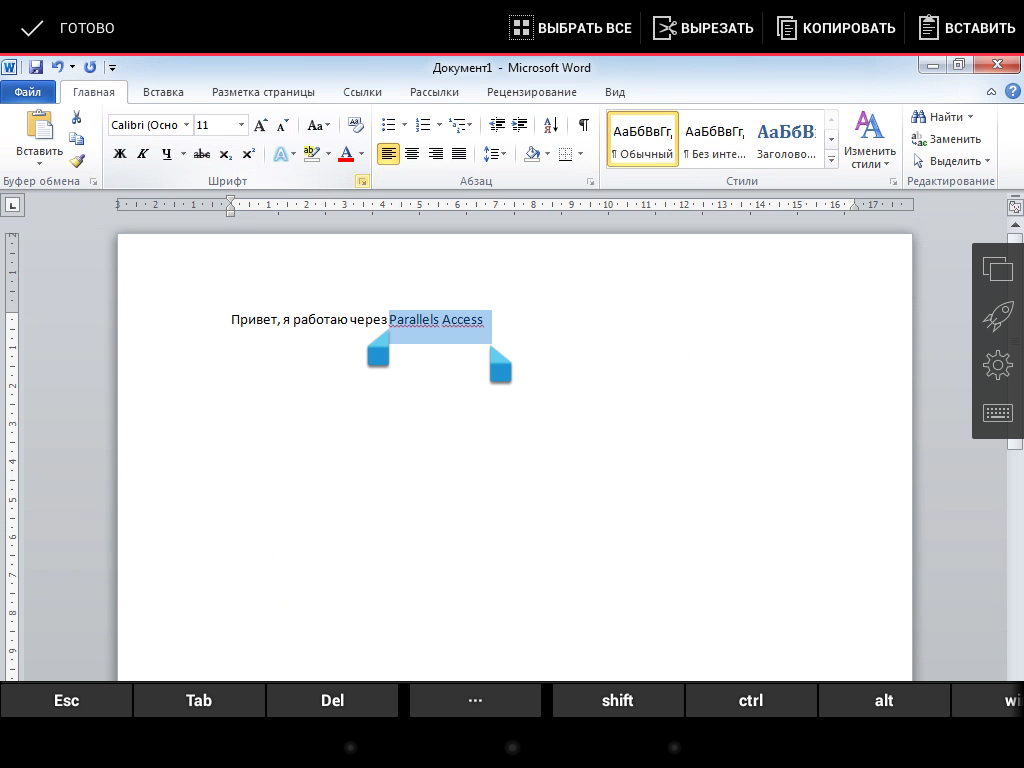1024x768 pixels.
Task: Customize quick access toolbar dropdown
Action: click(x=112, y=67)
